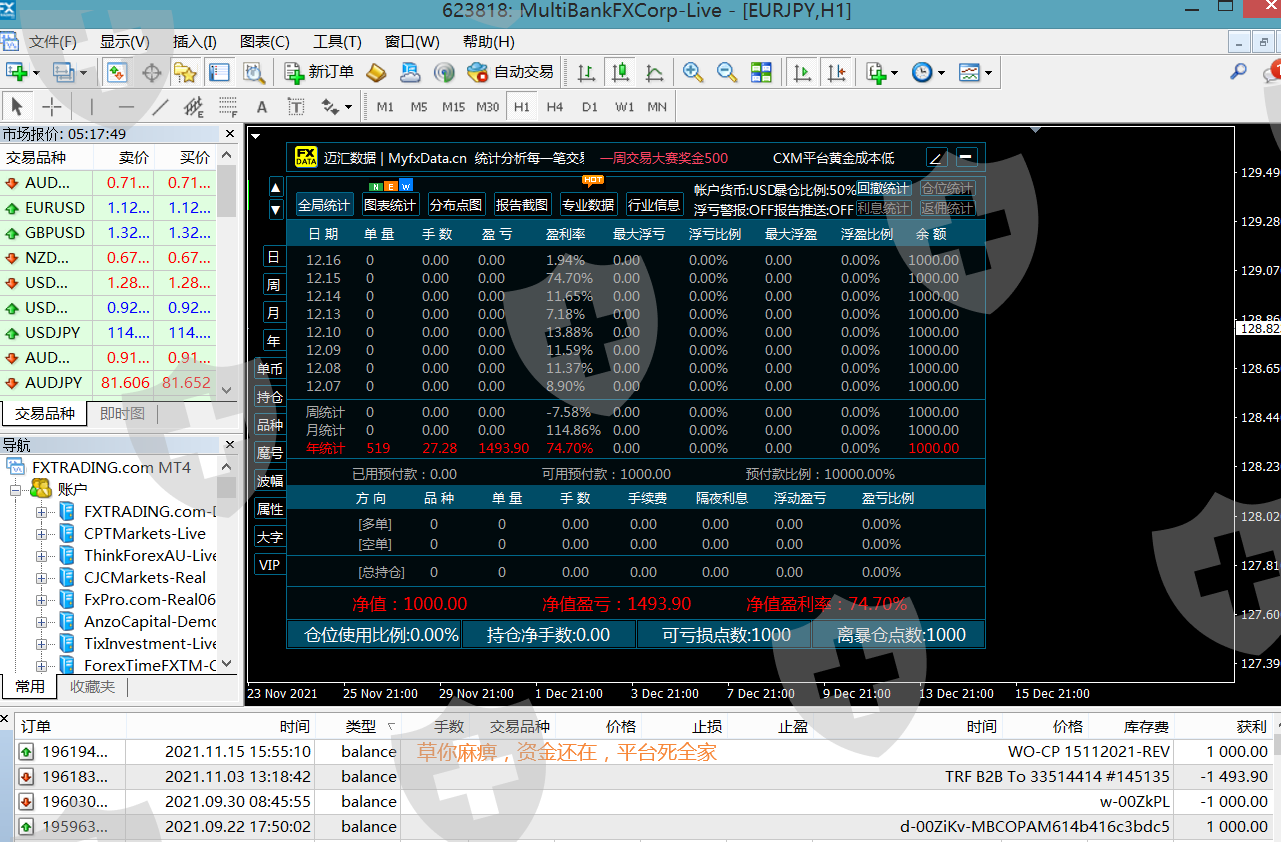1281x842 pixels.
Task: Click 图表统计 button in stats panel
Action: [390, 205]
